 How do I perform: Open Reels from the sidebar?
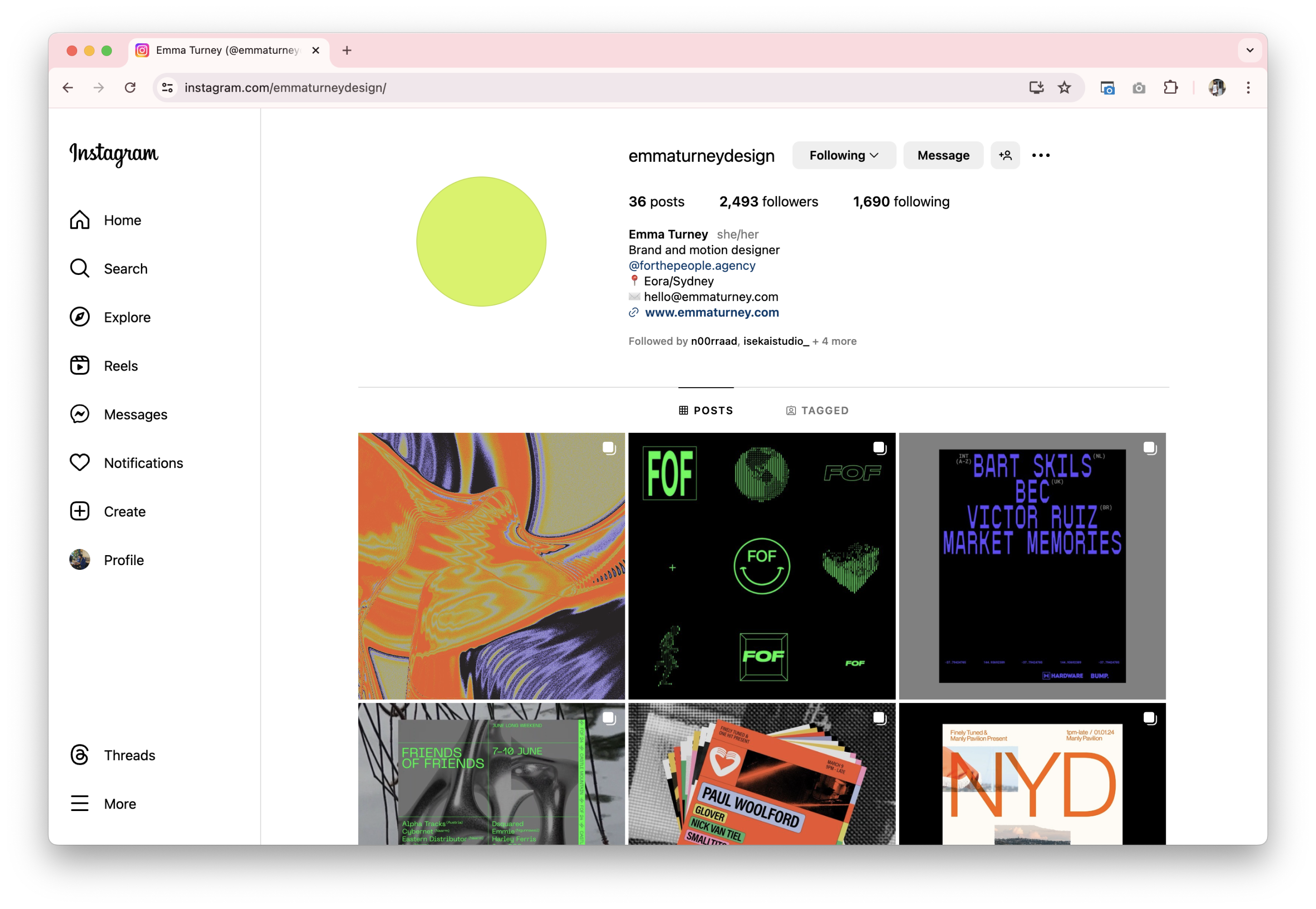(x=104, y=366)
